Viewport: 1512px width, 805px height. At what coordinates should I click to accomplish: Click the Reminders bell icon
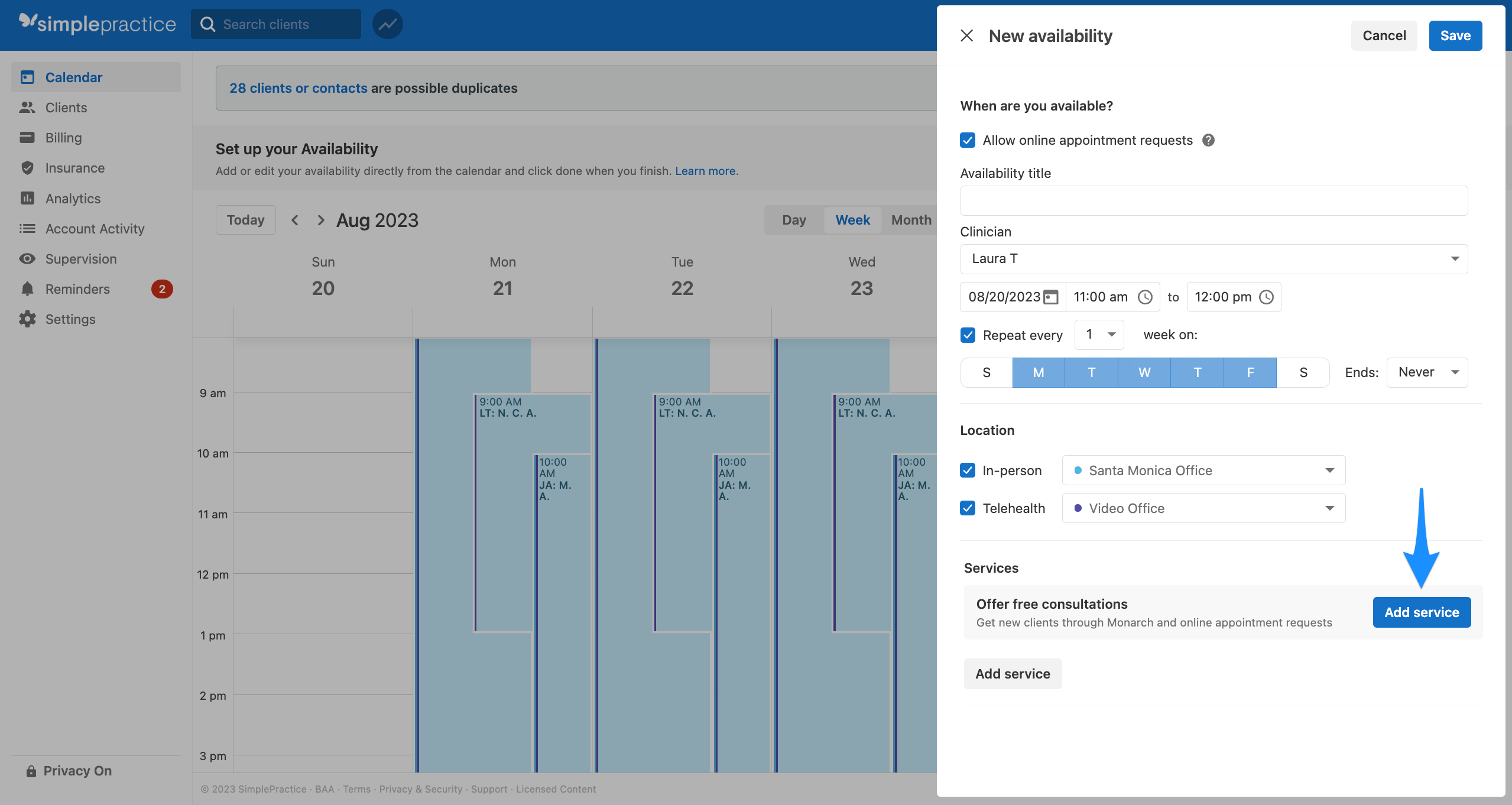[x=28, y=289]
